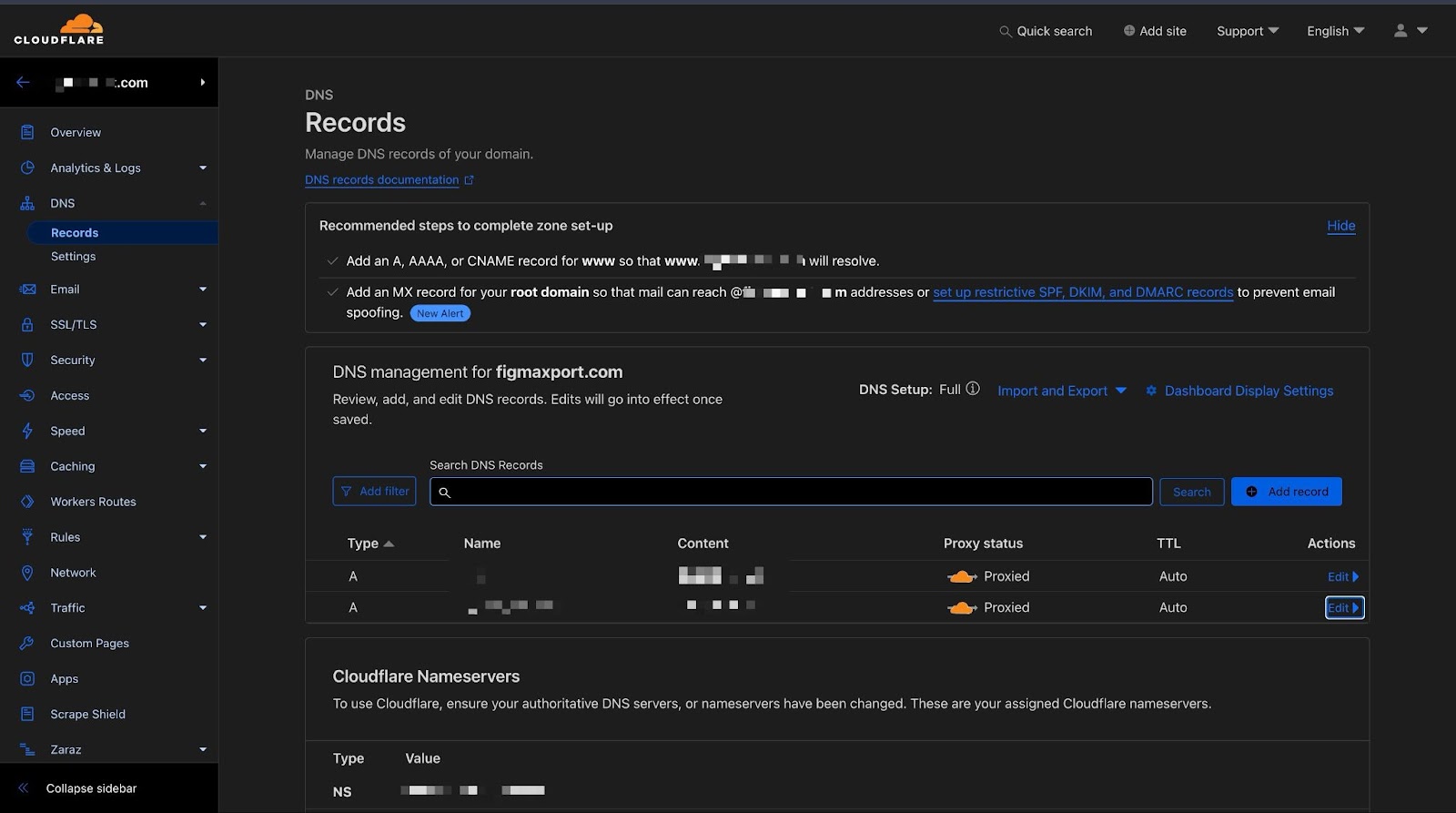The width and height of the screenshot is (1456, 813).
Task: Click the Add filter button
Action: pyautogui.click(x=374, y=492)
